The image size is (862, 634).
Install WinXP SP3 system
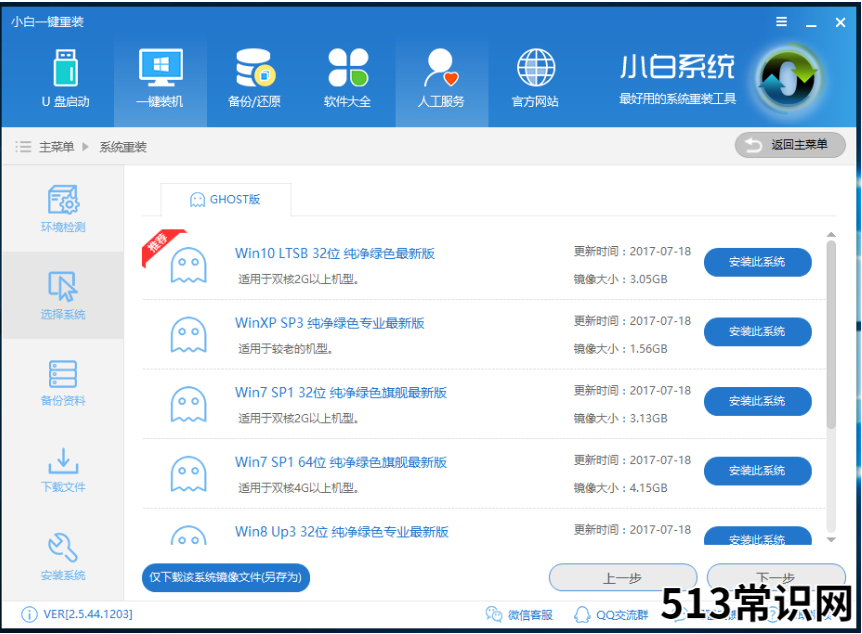[x=758, y=332]
